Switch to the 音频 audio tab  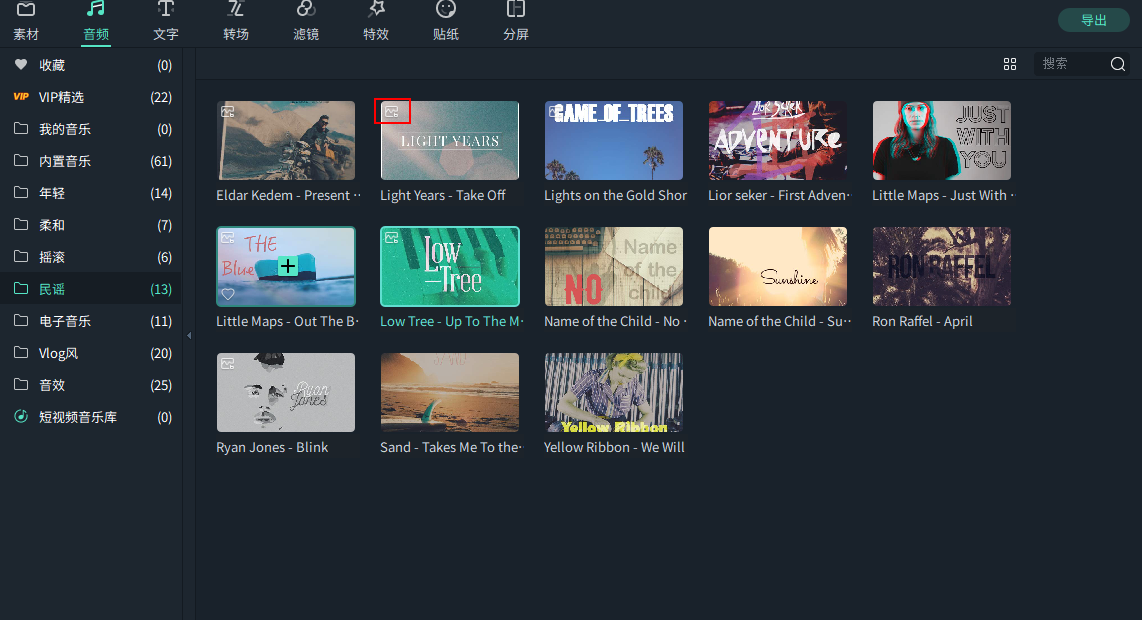pos(96,22)
